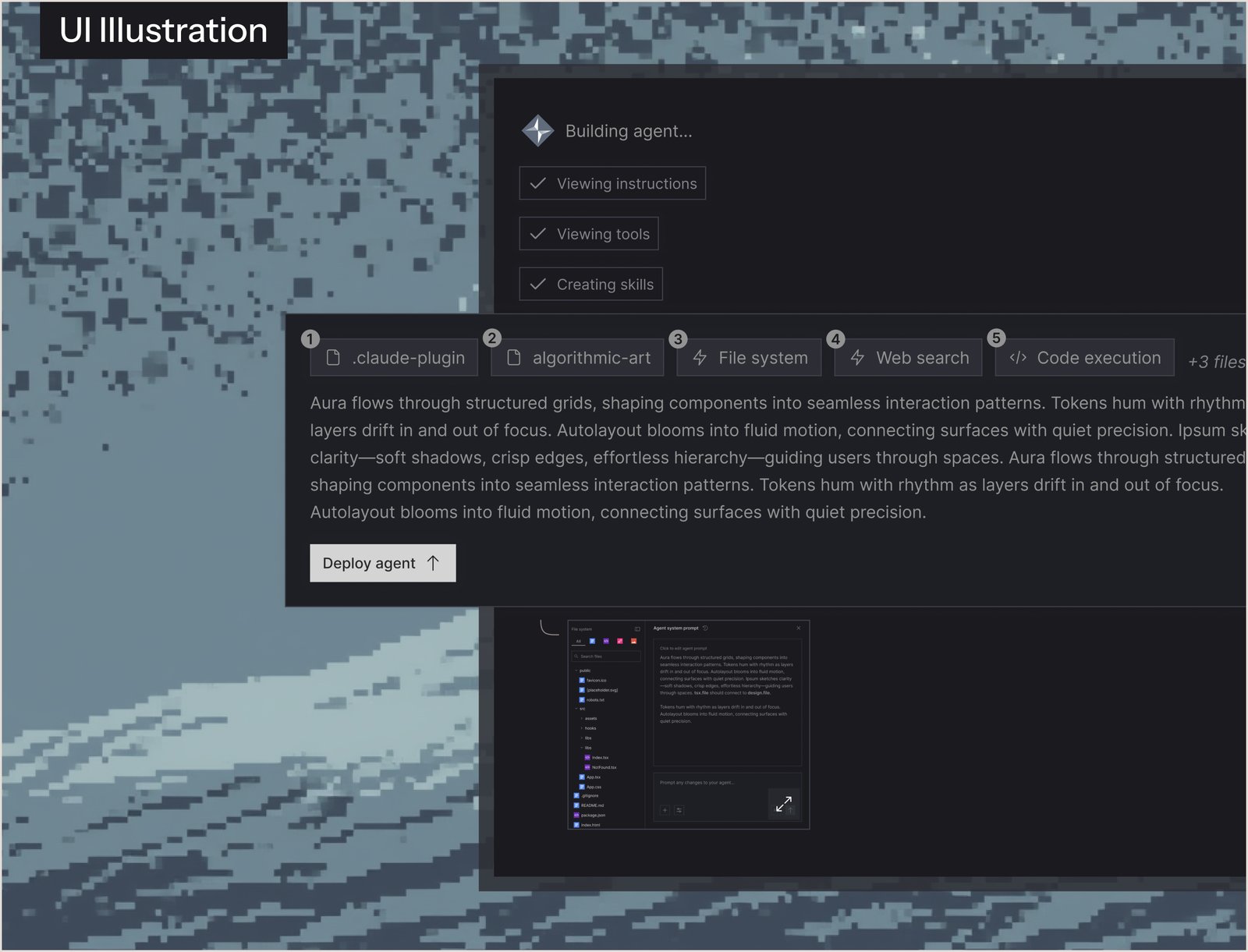Click the agent prompt text area to edit
Screen dimensions: 1248x952
coord(728,702)
